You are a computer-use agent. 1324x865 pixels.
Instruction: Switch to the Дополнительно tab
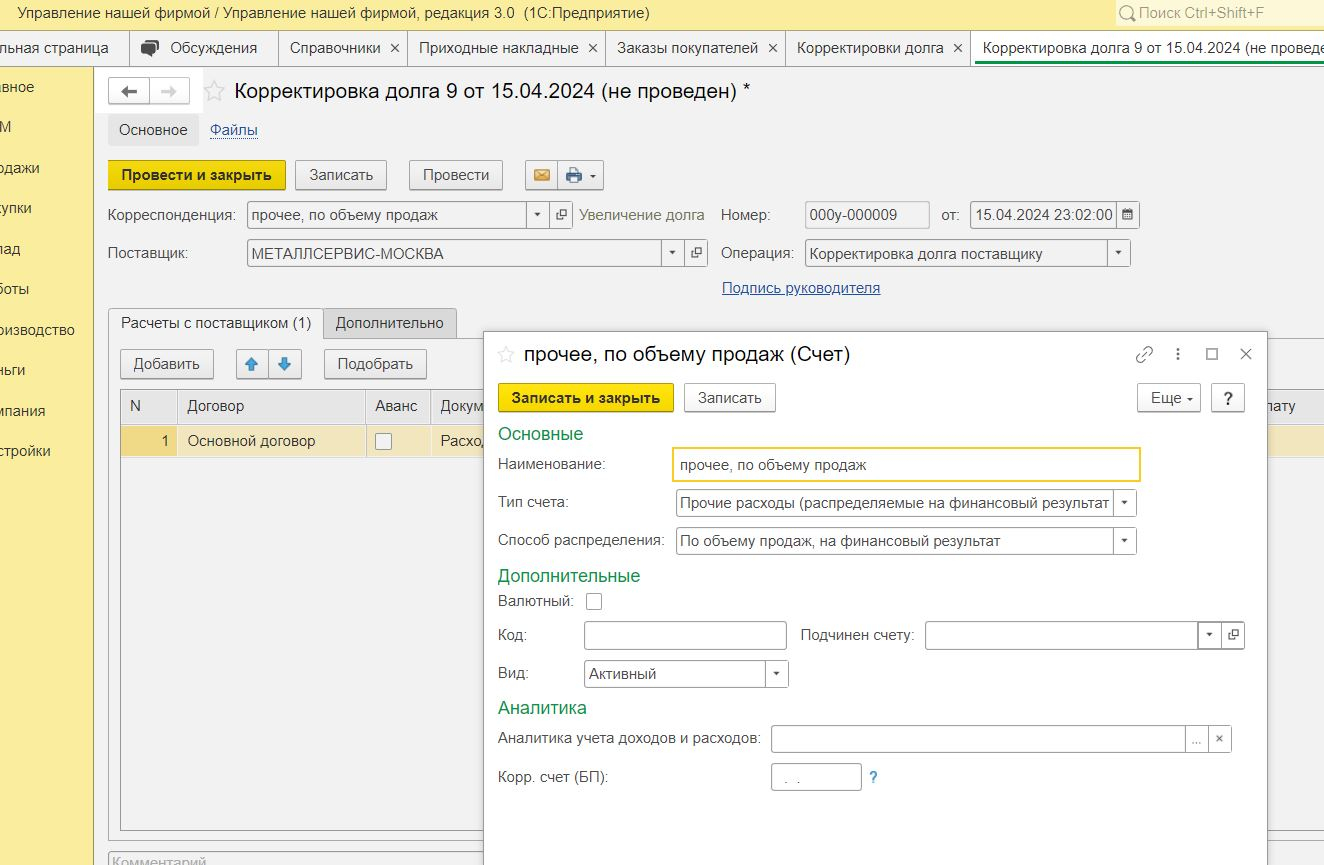tap(389, 323)
